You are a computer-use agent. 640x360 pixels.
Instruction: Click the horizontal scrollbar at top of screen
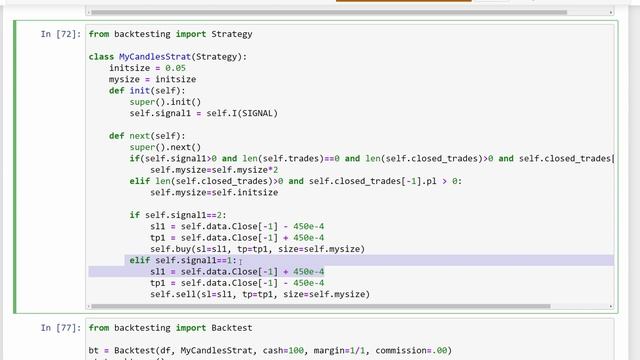point(329,12)
